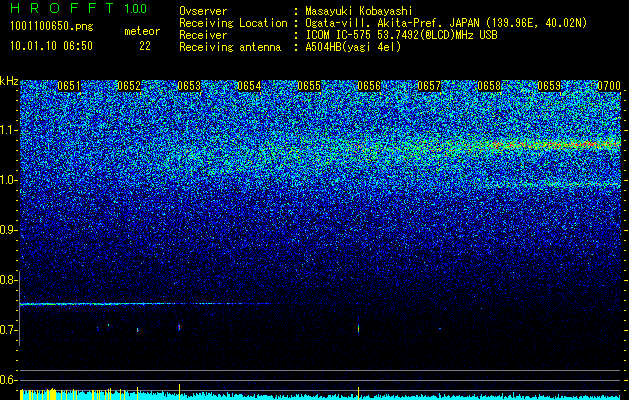629x400 pixels.
Task: Click the 0654 time marker
Action: [x=249, y=86]
